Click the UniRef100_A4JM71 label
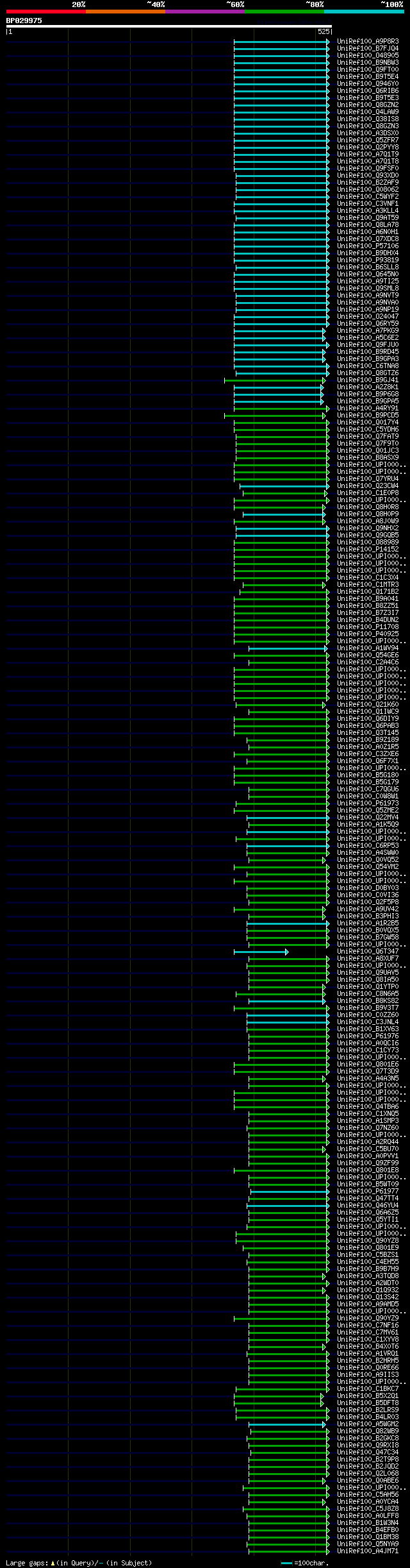This screenshot has width=410, height=1568. (368, 1551)
